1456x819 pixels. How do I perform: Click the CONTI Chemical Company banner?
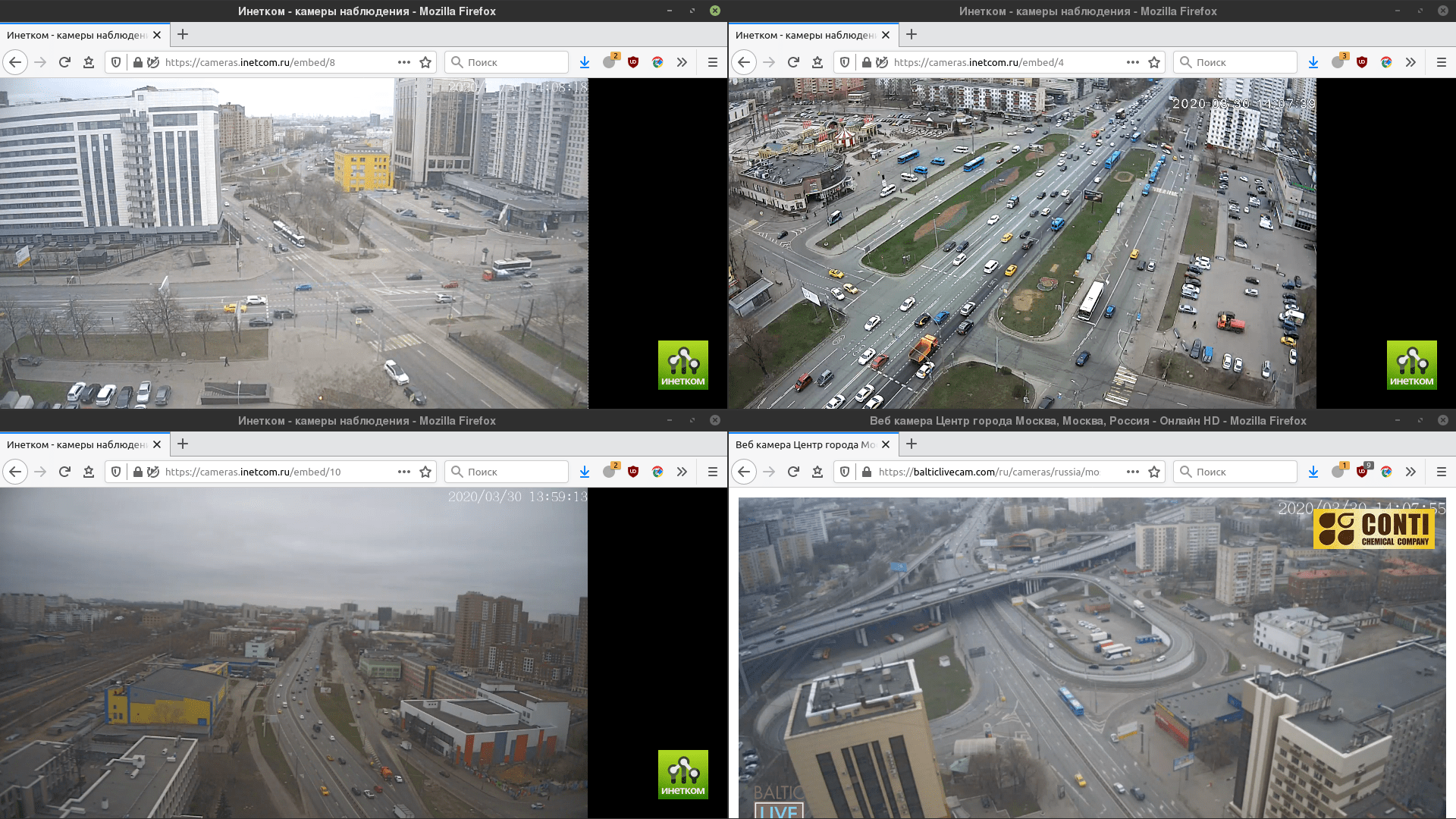(1373, 529)
